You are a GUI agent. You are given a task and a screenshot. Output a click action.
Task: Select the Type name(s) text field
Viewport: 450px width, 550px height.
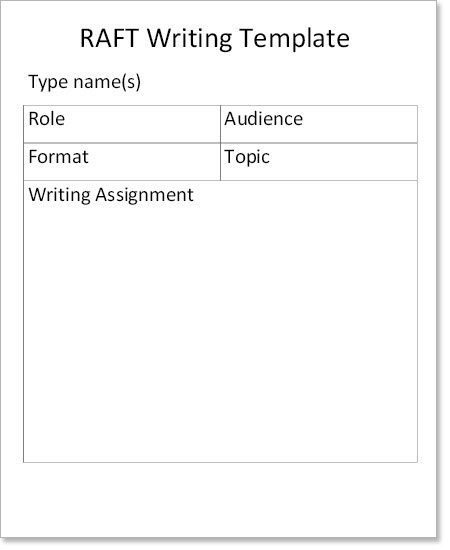(85, 82)
